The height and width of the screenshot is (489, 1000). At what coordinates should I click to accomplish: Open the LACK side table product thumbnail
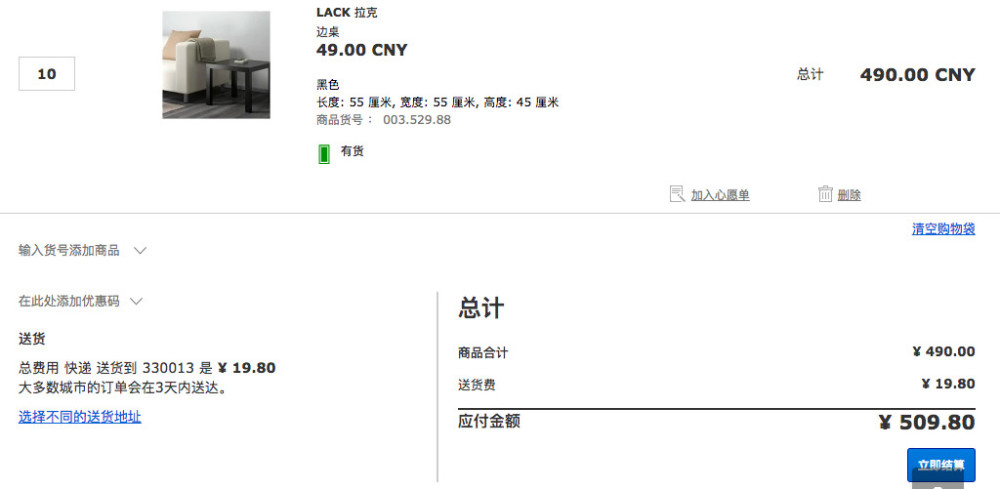(x=216, y=64)
